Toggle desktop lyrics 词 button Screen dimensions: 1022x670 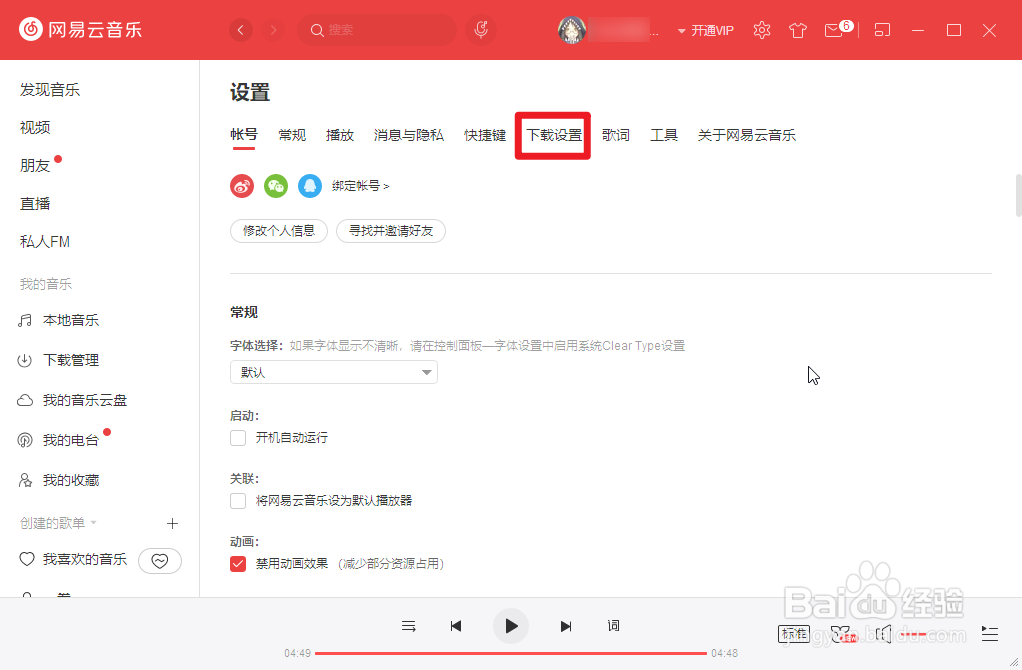click(x=613, y=626)
